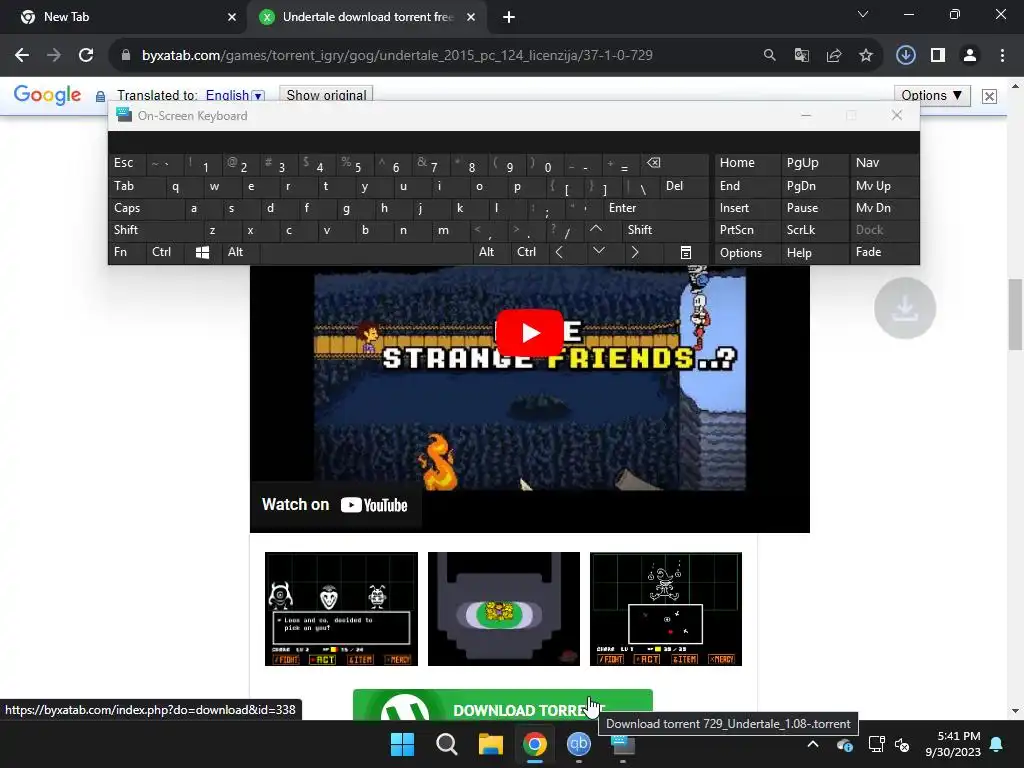The image size is (1024, 768).
Task: Click the Watch on YouTube link
Action: point(334,505)
